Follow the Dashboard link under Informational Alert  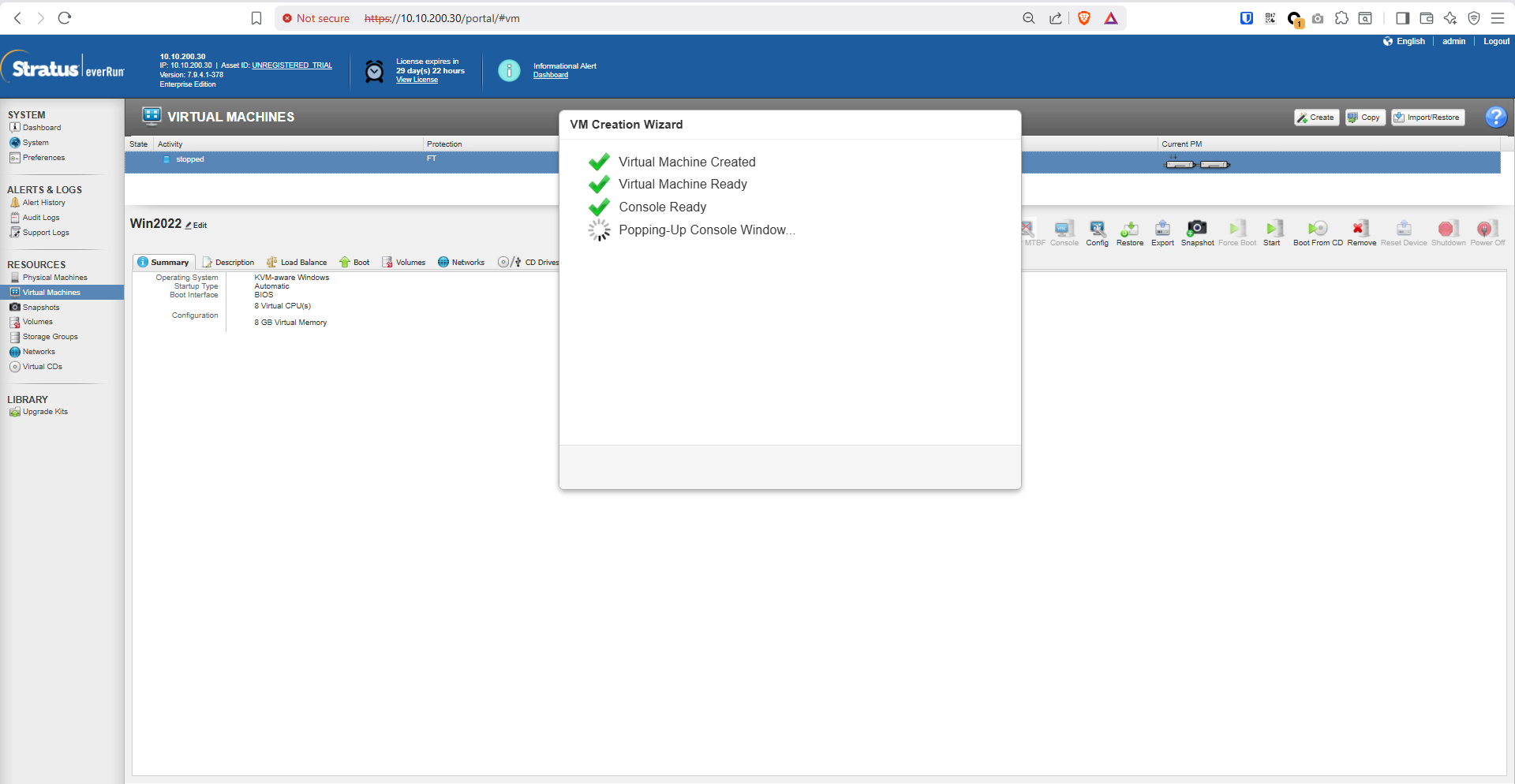pos(550,75)
